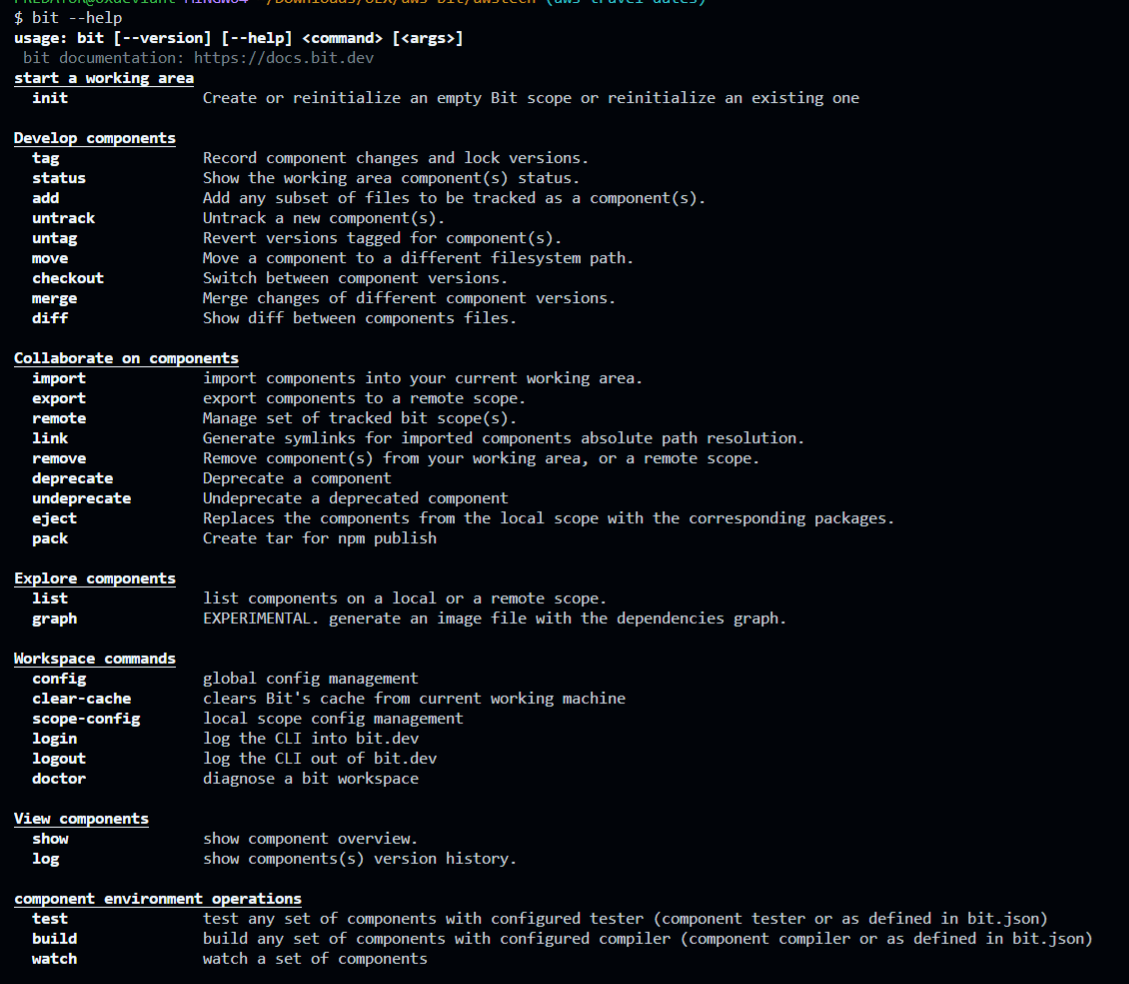Click 'Record component changes and lock versions.'
The image size is (1129, 984).
(395, 158)
